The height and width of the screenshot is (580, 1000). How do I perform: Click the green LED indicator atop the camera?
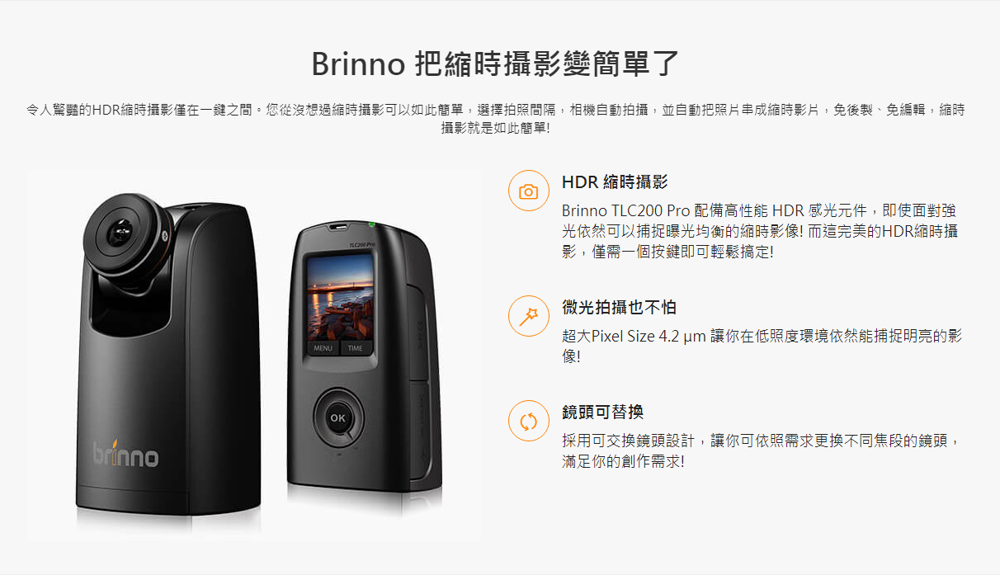coord(371,225)
